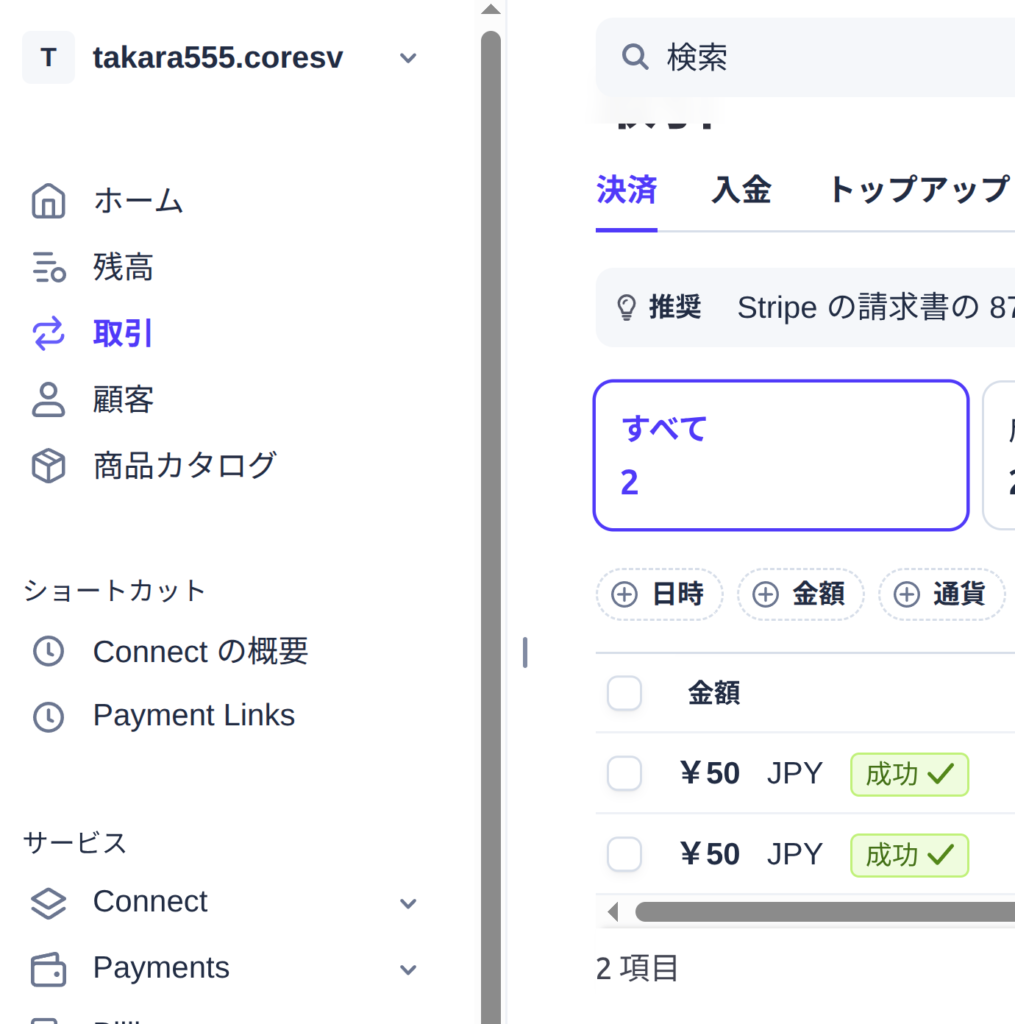Open Payment Links shortcut
Image resolution: width=1015 pixels, height=1024 pixels.
(193, 716)
